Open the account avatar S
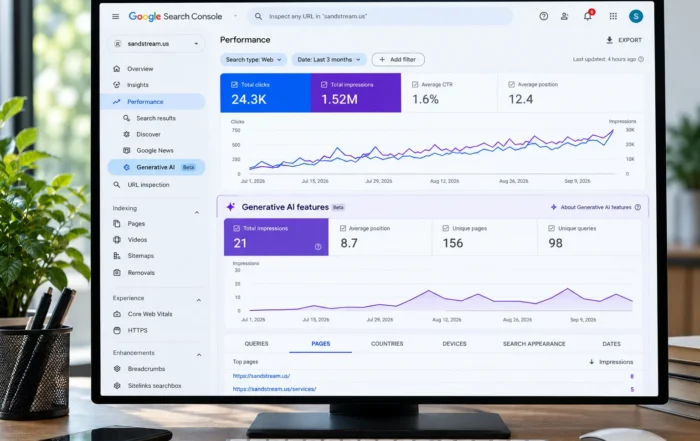Image resolution: width=700 pixels, height=441 pixels. click(x=636, y=16)
